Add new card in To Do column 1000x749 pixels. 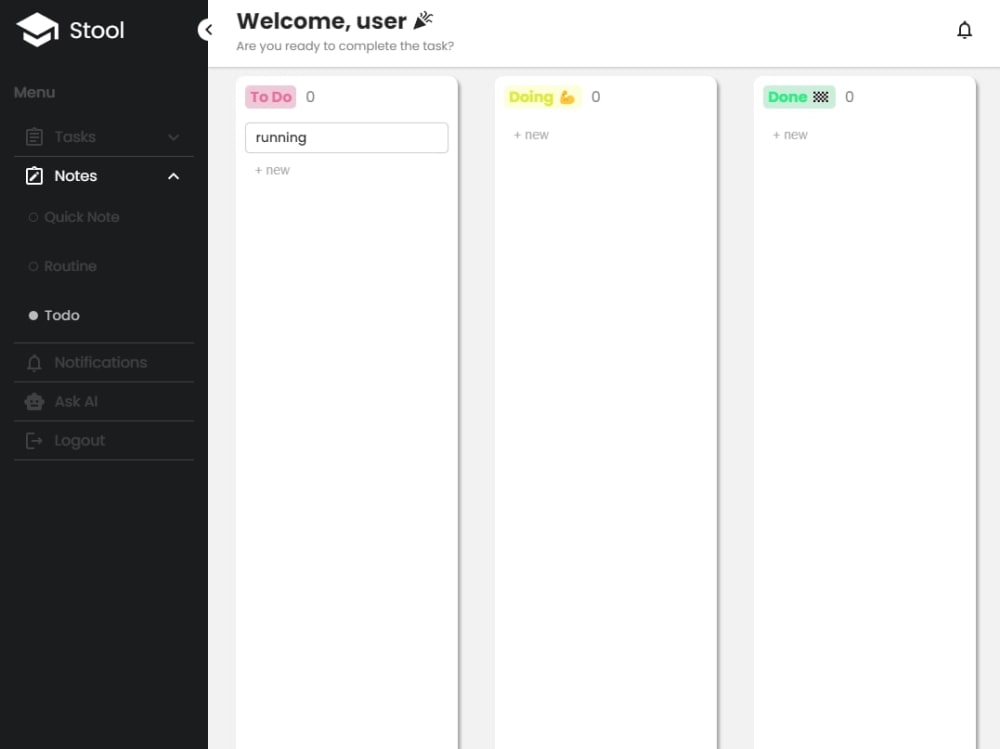coord(272,170)
